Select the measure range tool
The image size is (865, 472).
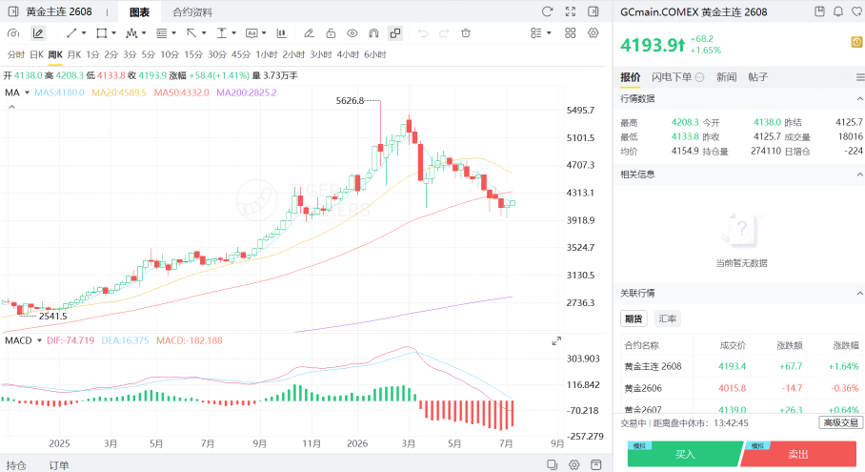[x=221, y=34]
